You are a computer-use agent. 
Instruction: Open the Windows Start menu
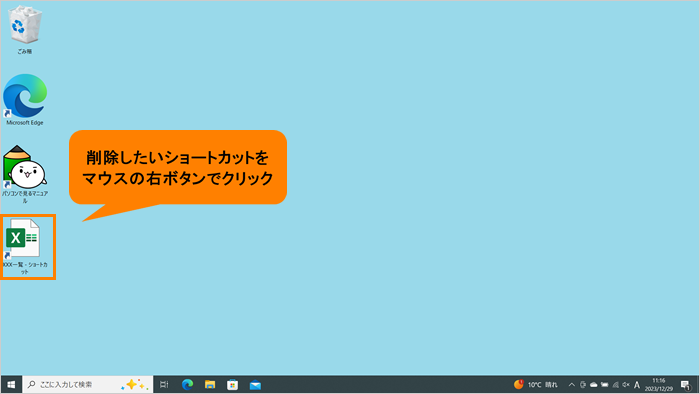[11, 384]
